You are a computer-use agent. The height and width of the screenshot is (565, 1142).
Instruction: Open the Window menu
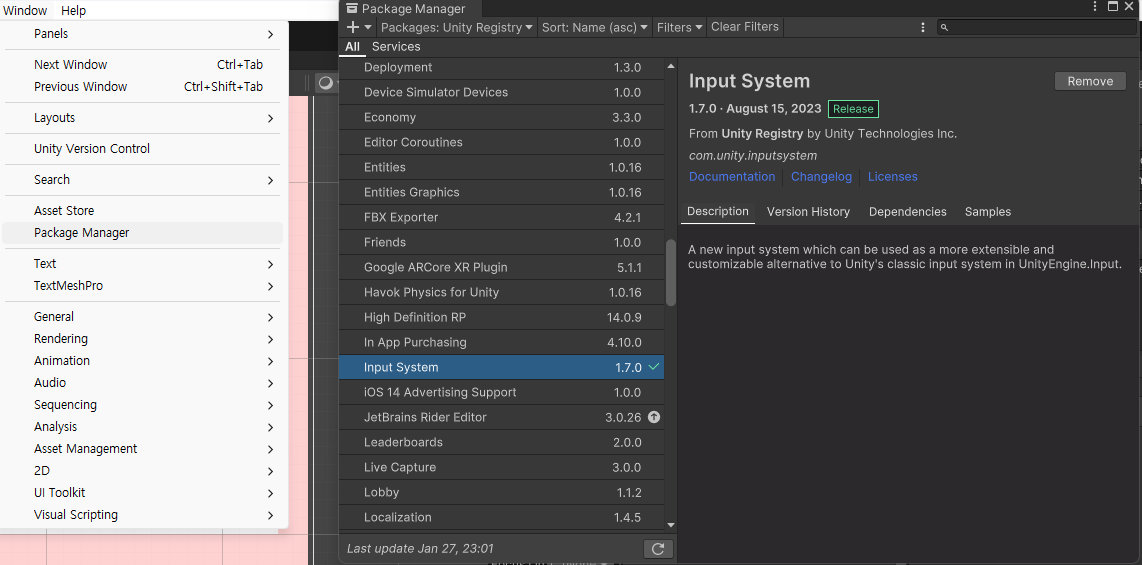pos(25,10)
